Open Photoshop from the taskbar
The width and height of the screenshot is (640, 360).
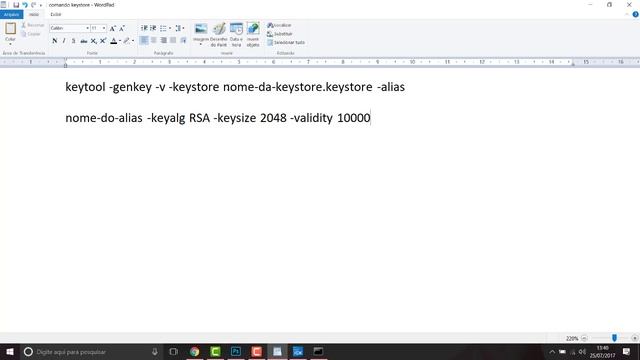coord(236,351)
